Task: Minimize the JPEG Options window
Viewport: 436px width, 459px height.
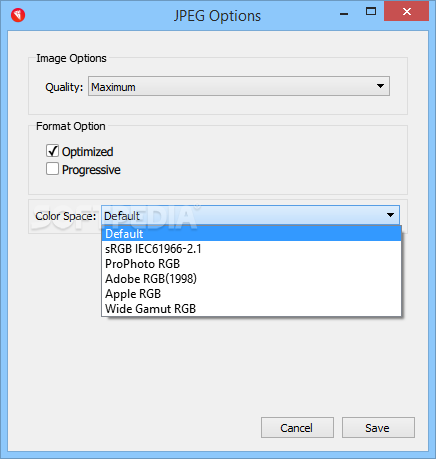Action: (344, 14)
